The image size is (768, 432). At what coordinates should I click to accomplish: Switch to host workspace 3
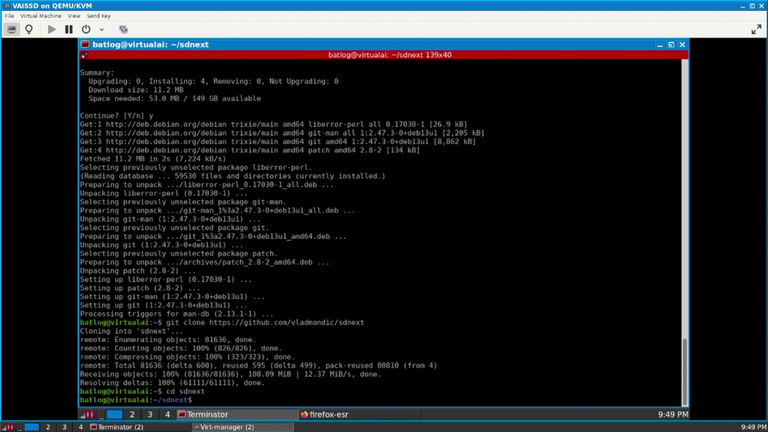tap(64, 427)
